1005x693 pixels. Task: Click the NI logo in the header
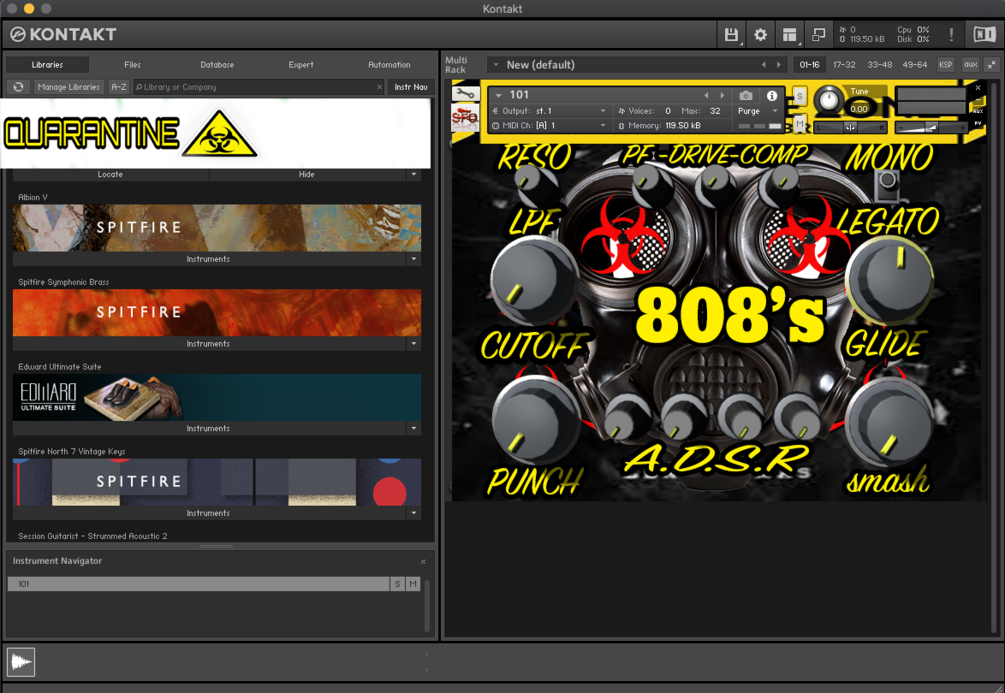[984, 35]
